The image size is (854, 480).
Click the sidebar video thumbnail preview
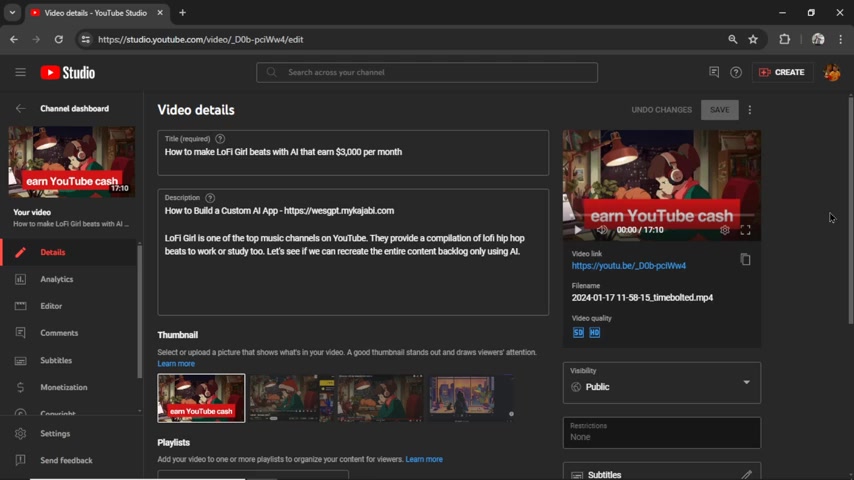coord(71,162)
